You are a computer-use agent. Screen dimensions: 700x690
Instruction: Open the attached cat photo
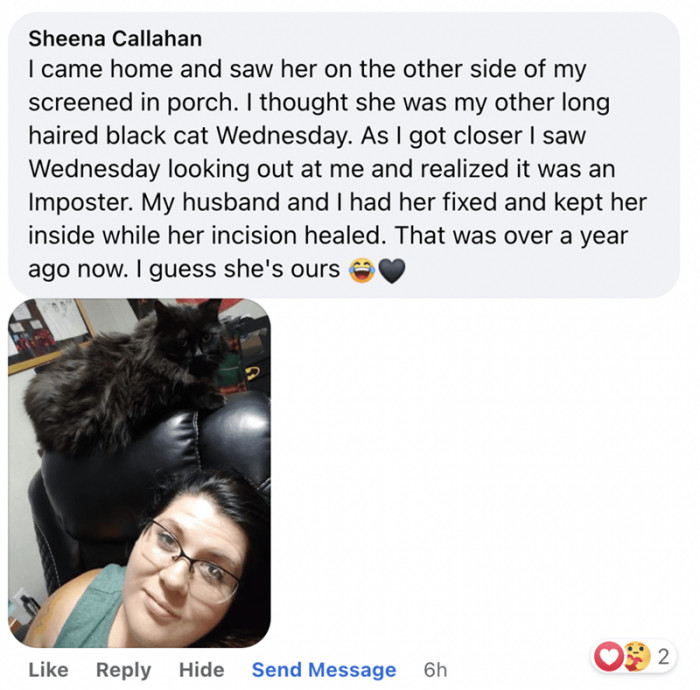[139, 473]
